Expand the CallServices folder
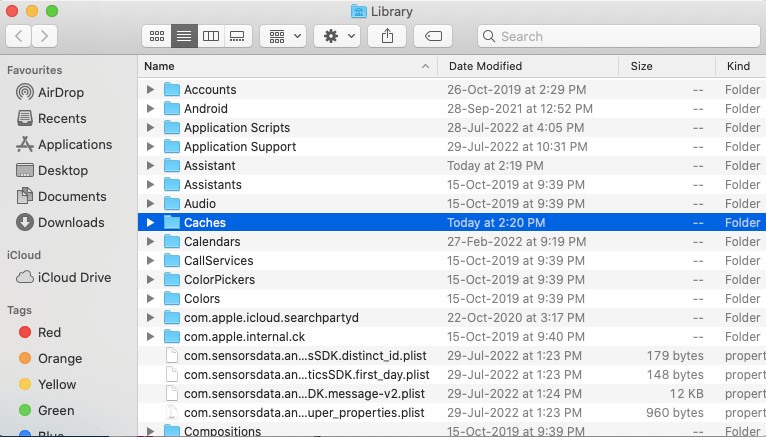Viewport: 766px width, 437px height. [x=150, y=261]
